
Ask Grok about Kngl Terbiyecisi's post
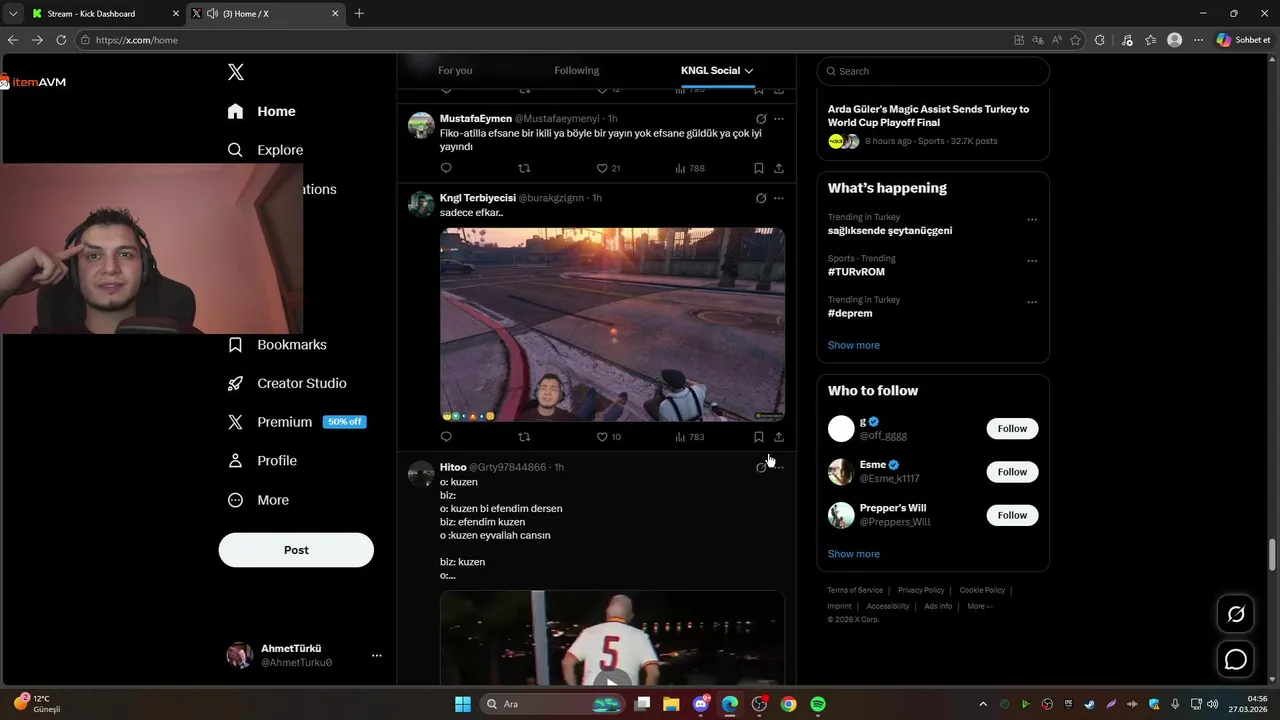click(x=761, y=198)
